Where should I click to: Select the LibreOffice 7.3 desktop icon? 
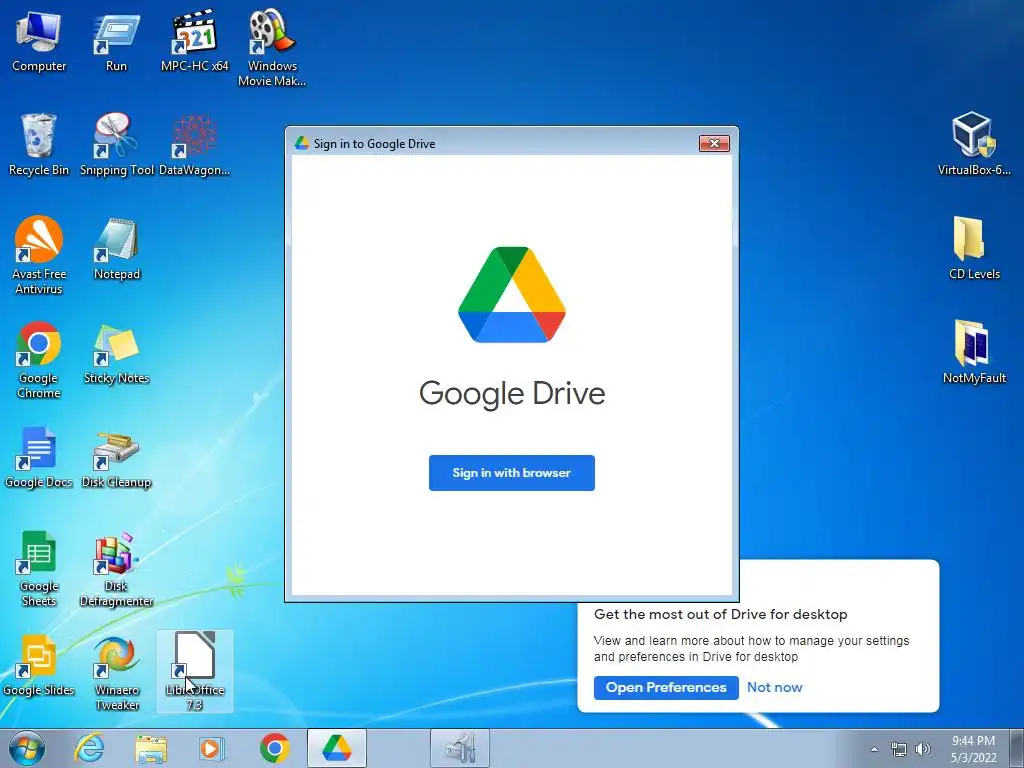point(194,672)
